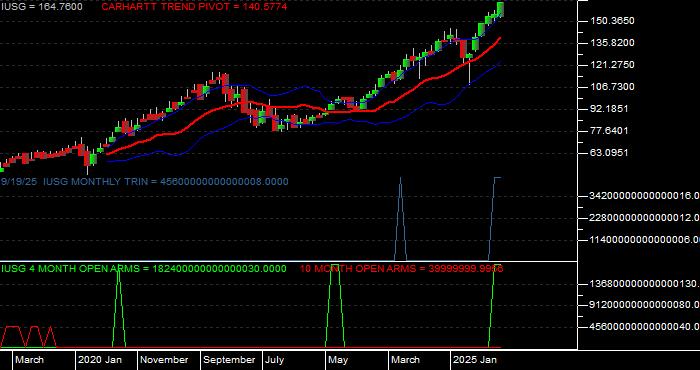Viewport: 700px width, 370px height.
Task: Click the green Open Arms spike above 2020 Jan
Action: [119, 309]
